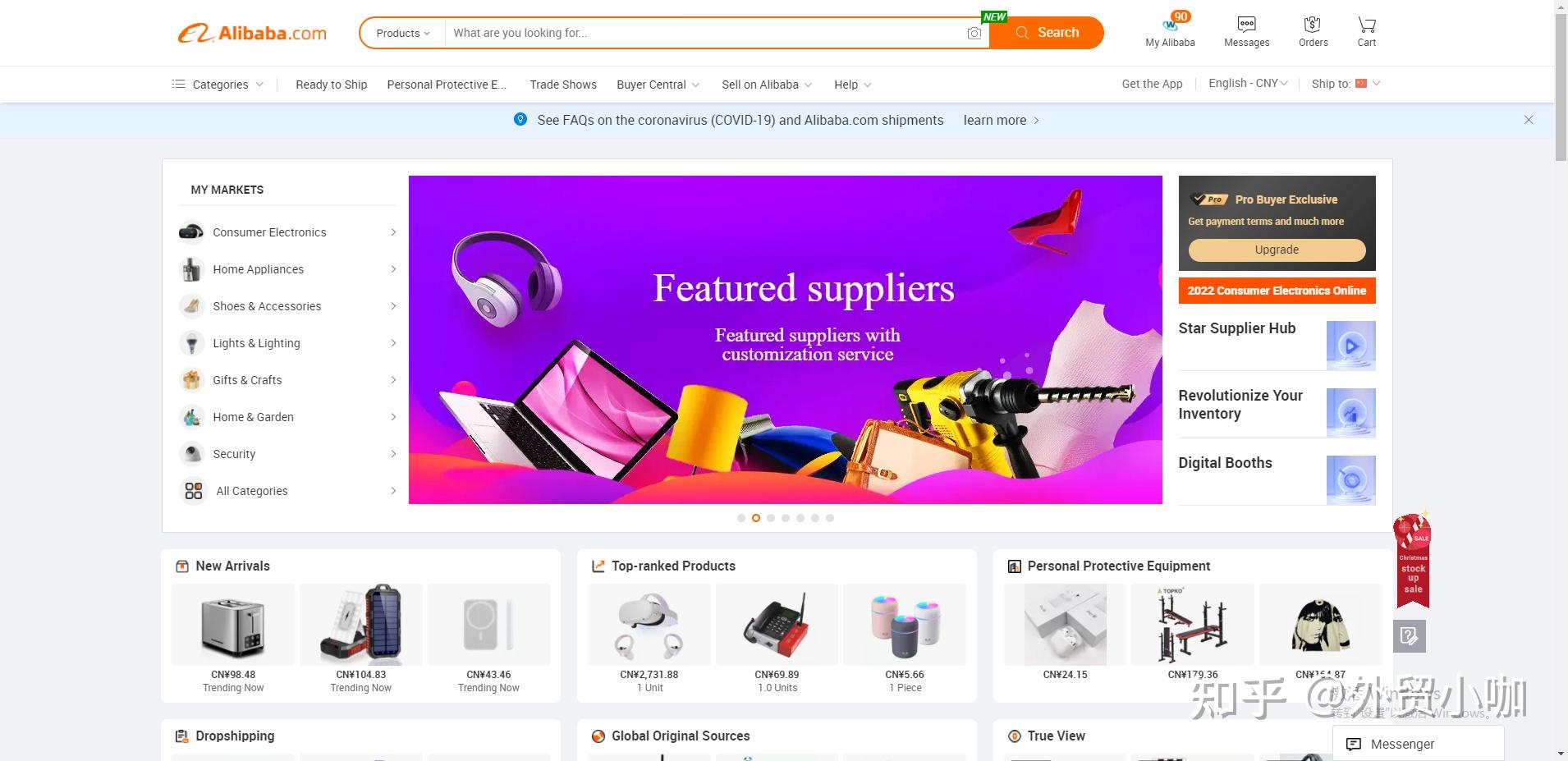Expand the Categories dropdown menu

pos(218,85)
